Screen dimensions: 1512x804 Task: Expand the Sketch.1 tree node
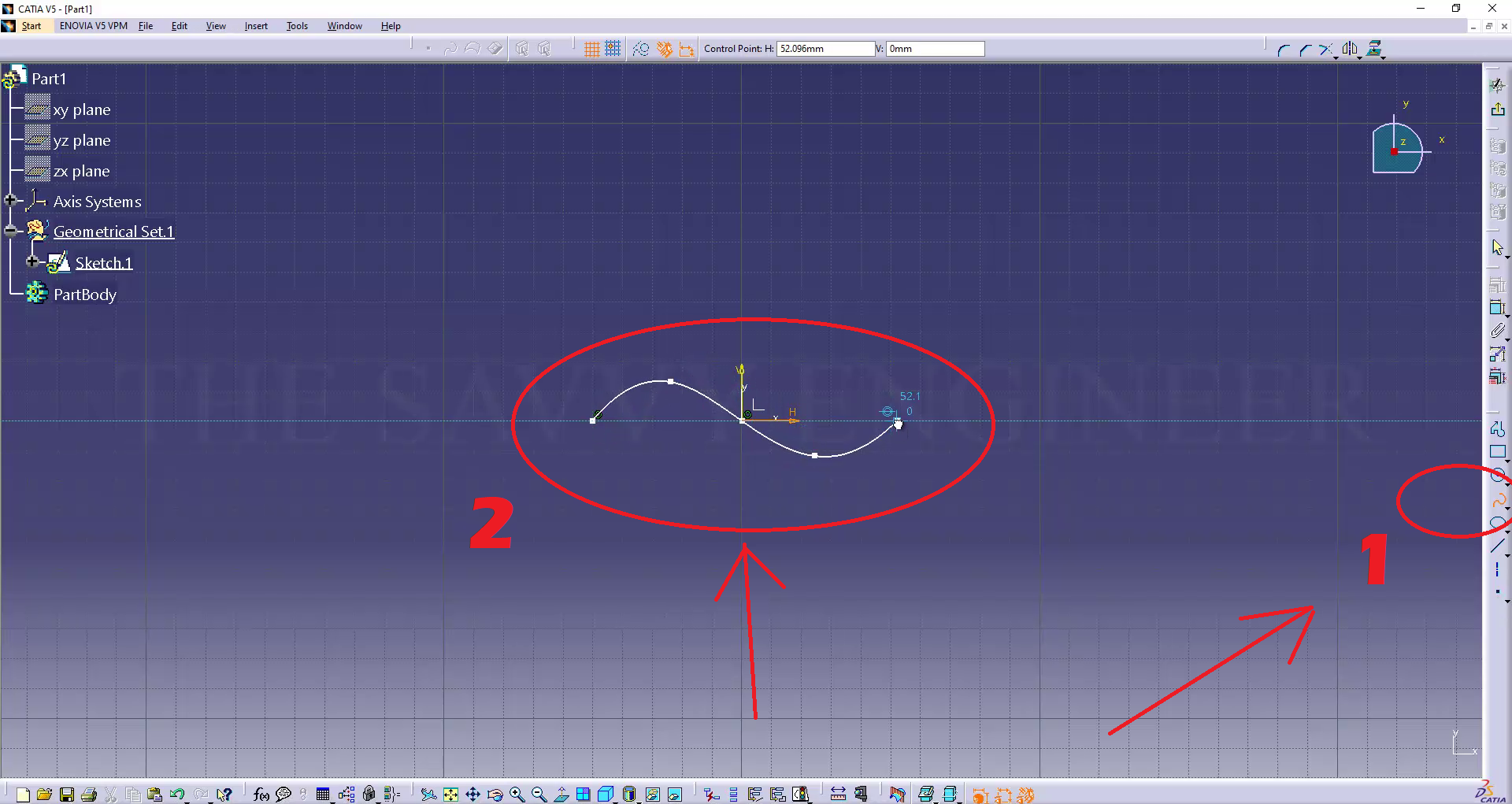[x=32, y=261]
